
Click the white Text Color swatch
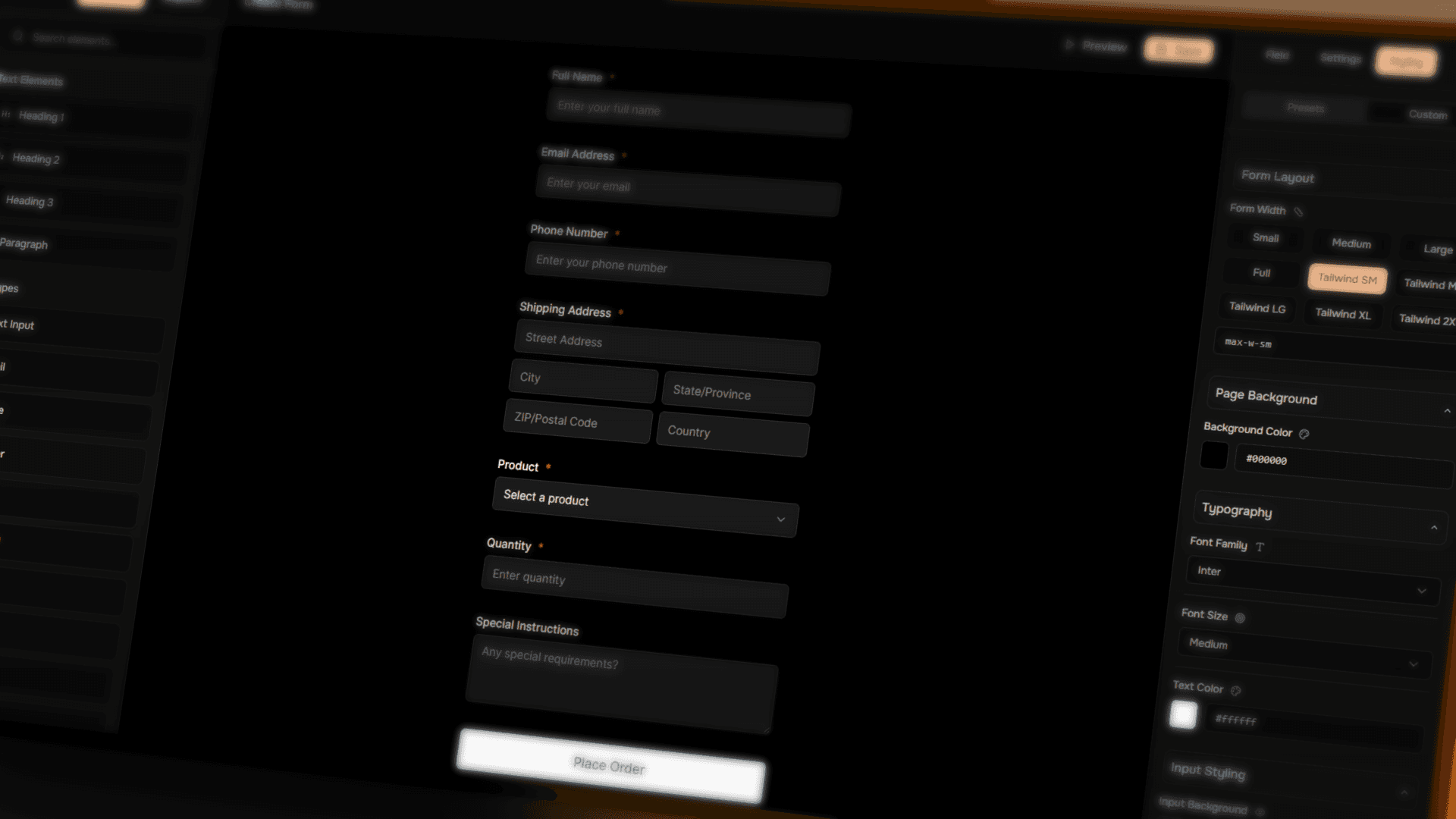[x=1183, y=714]
